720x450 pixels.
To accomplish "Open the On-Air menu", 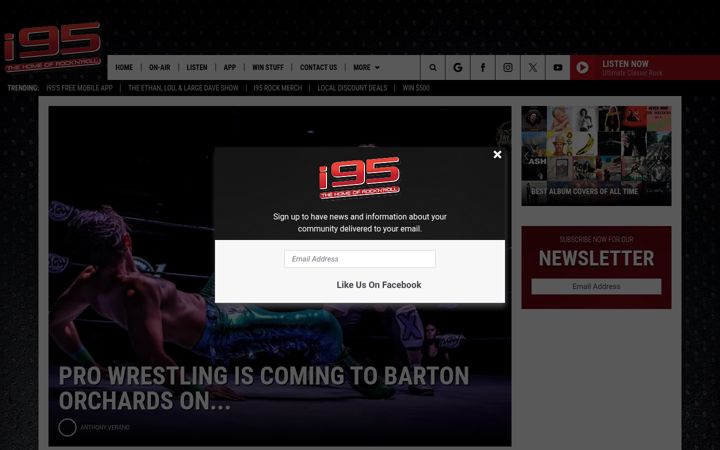I will click(159, 68).
